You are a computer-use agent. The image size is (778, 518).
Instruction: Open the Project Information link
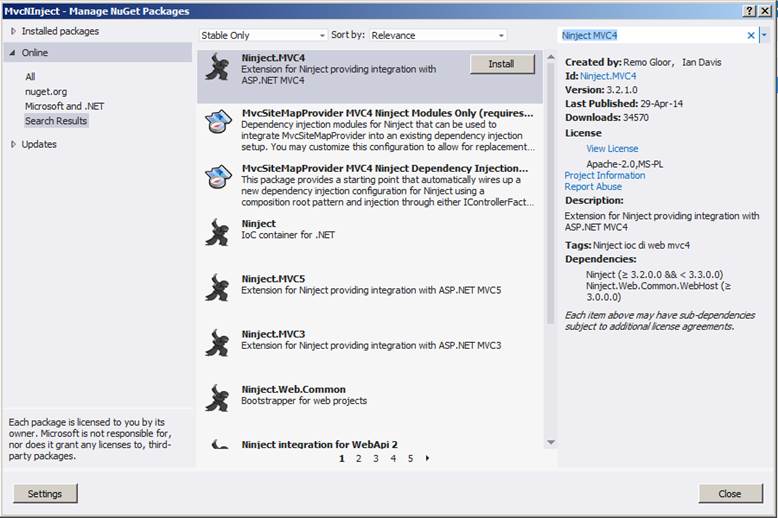pos(605,175)
